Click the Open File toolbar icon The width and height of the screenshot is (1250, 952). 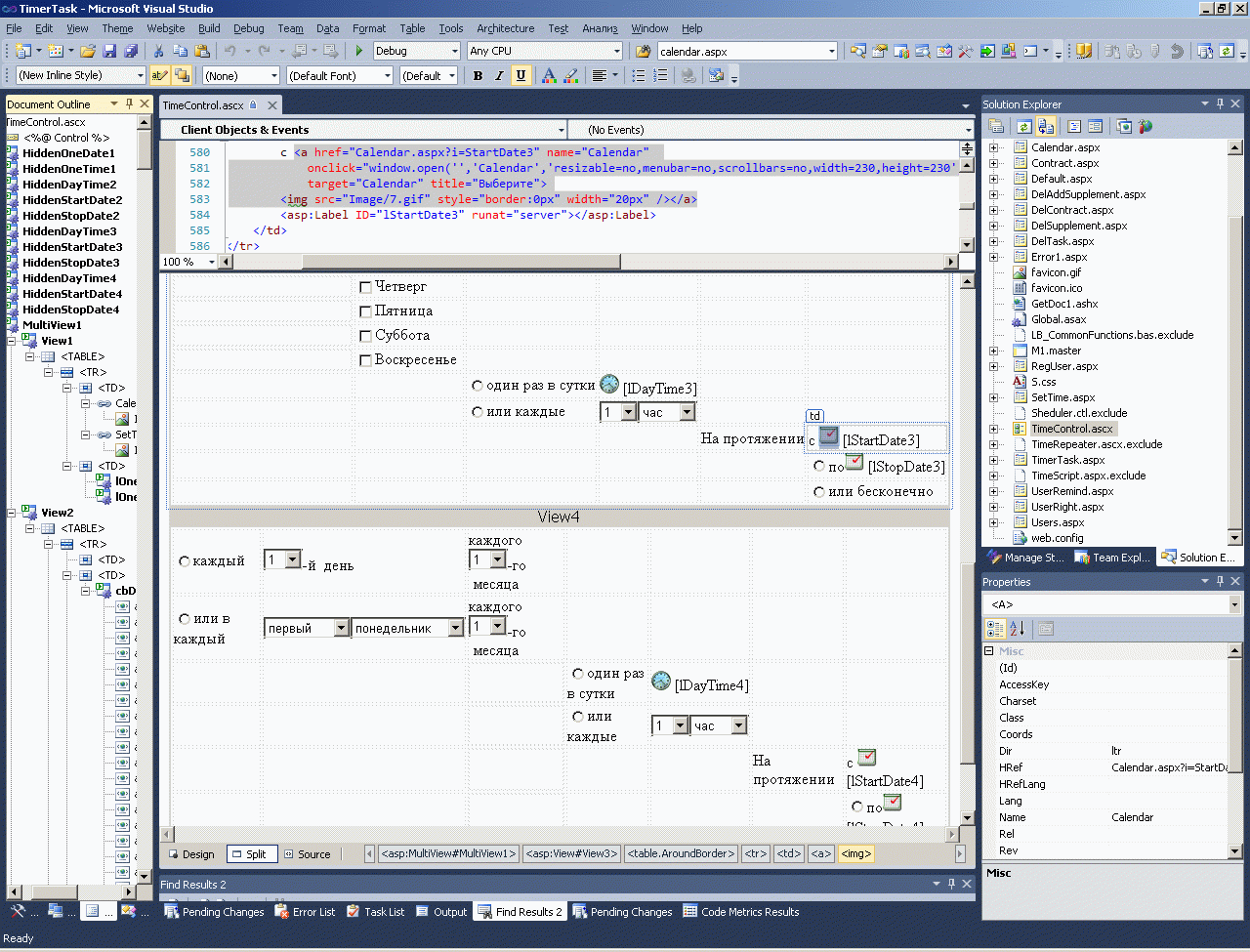coord(88,51)
